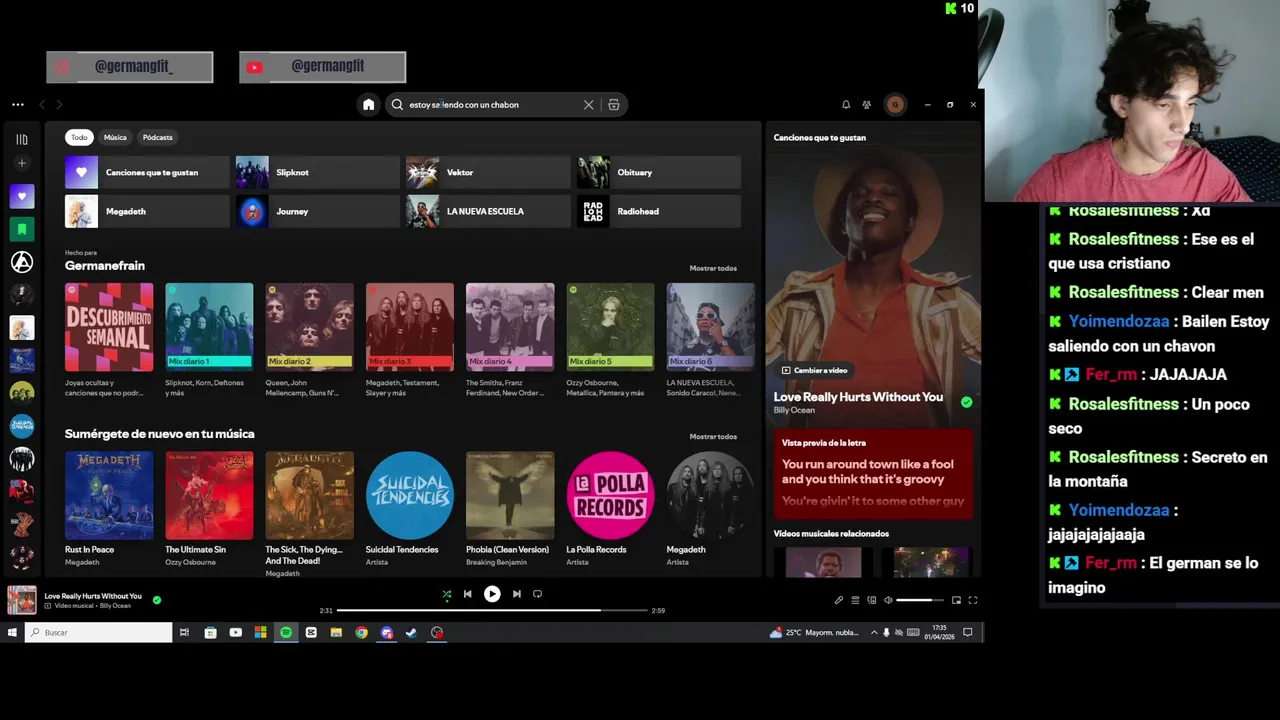Open the queue icon in the player bar

coord(855,600)
